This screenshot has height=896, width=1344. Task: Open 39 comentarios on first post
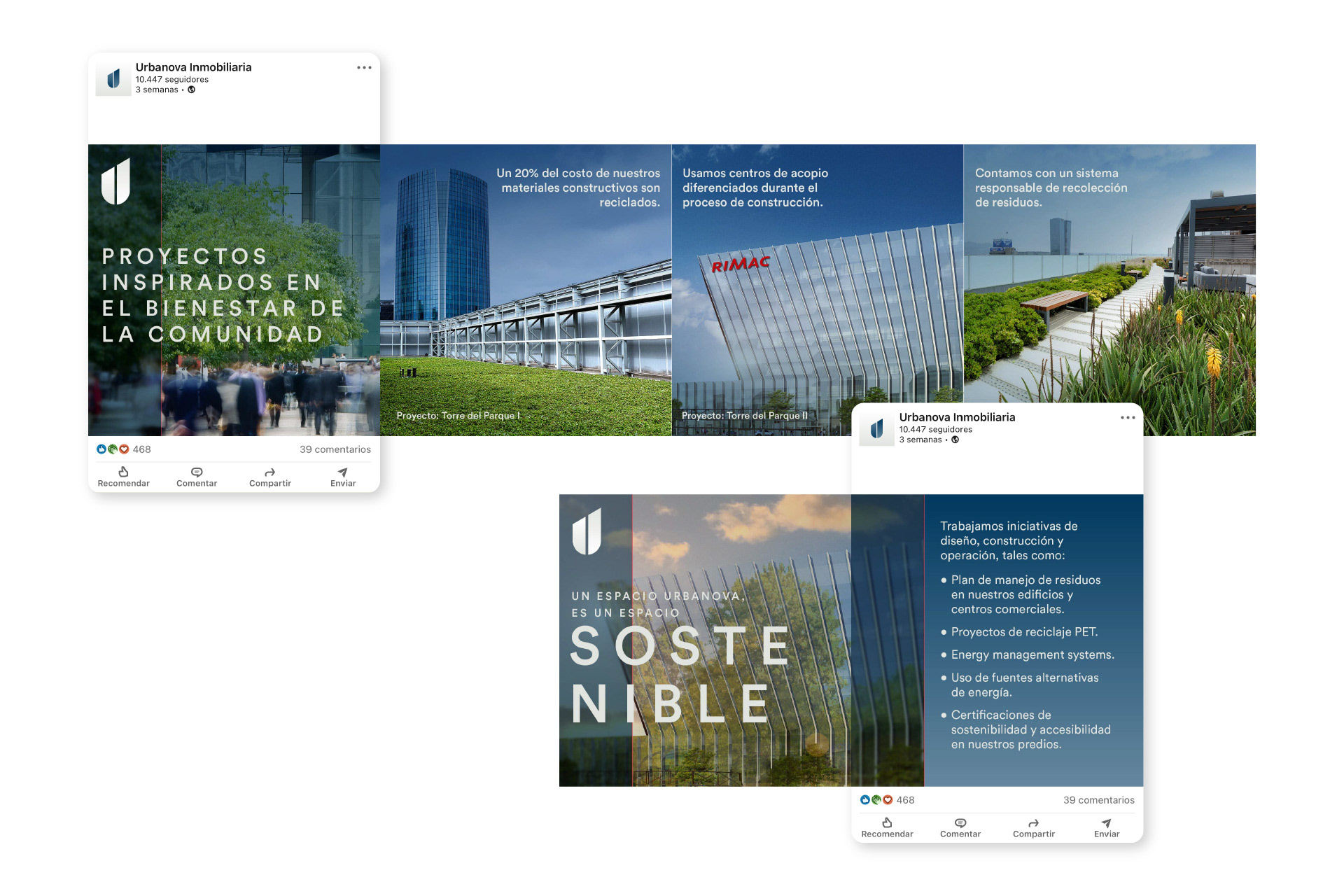click(335, 449)
